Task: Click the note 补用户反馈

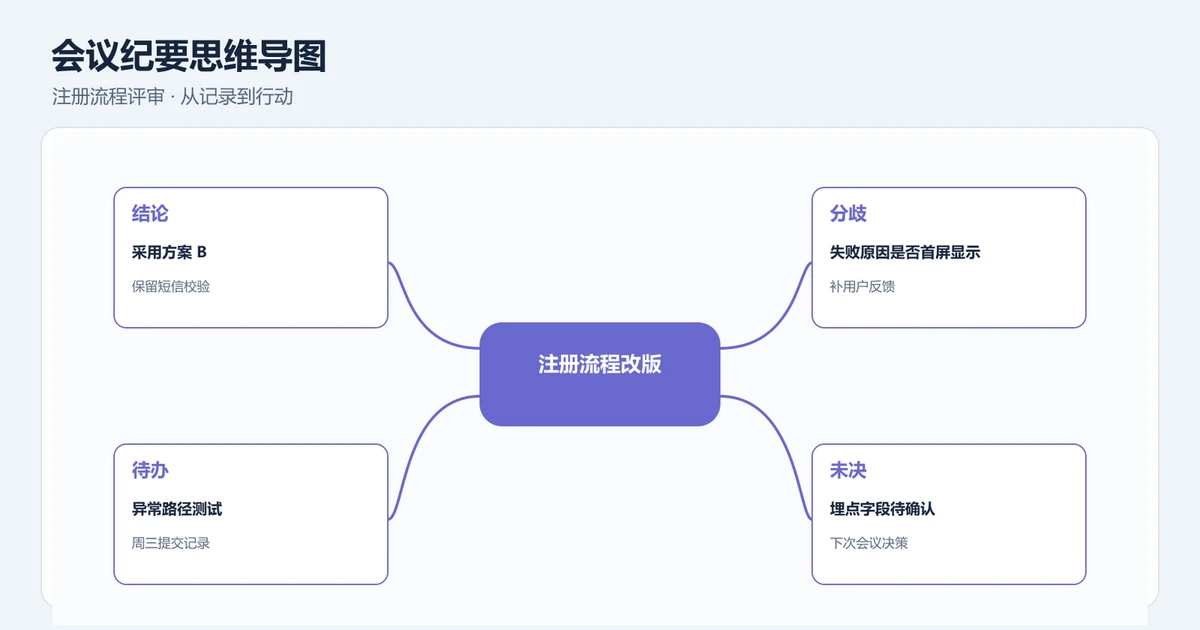Action: point(862,286)
